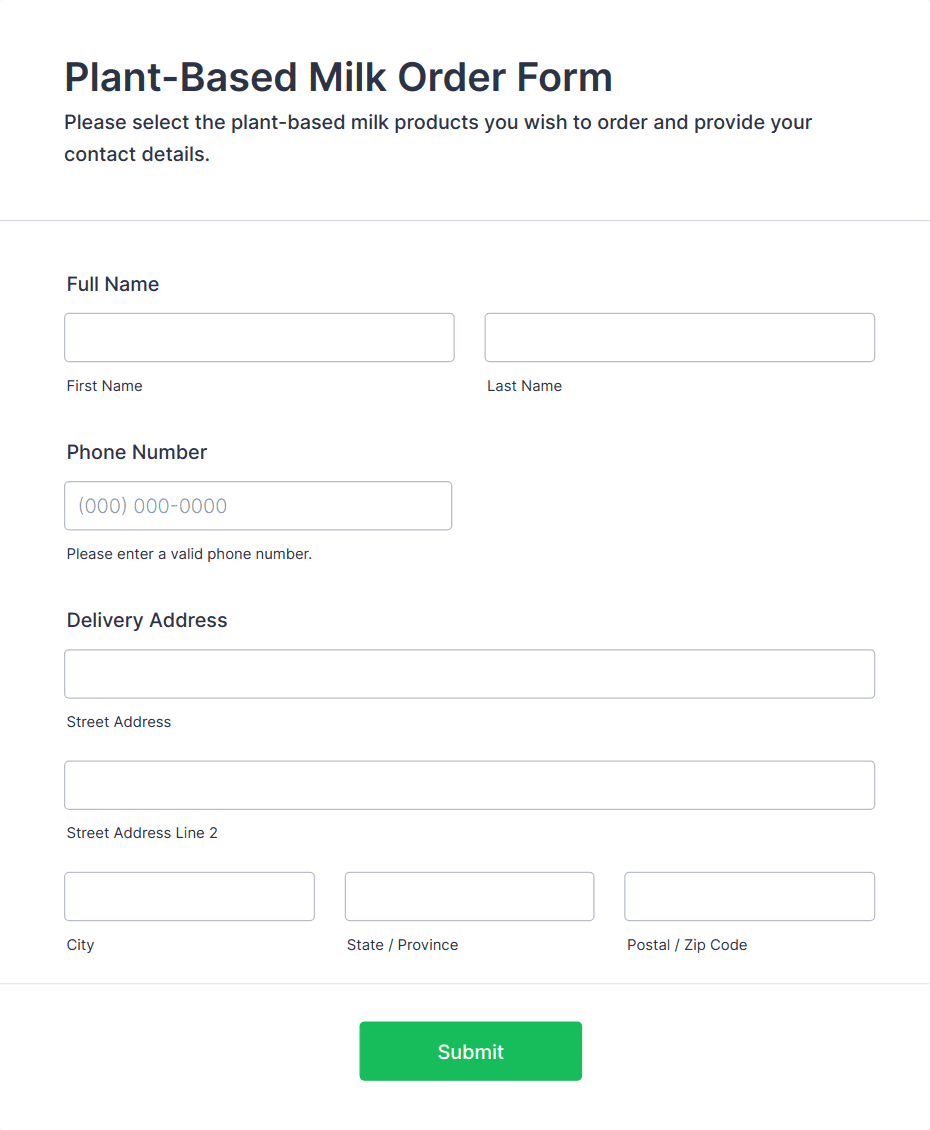This screenshot has height=1130, width=930.
Task: Select the State / Province text box
Action: point(469,896)
